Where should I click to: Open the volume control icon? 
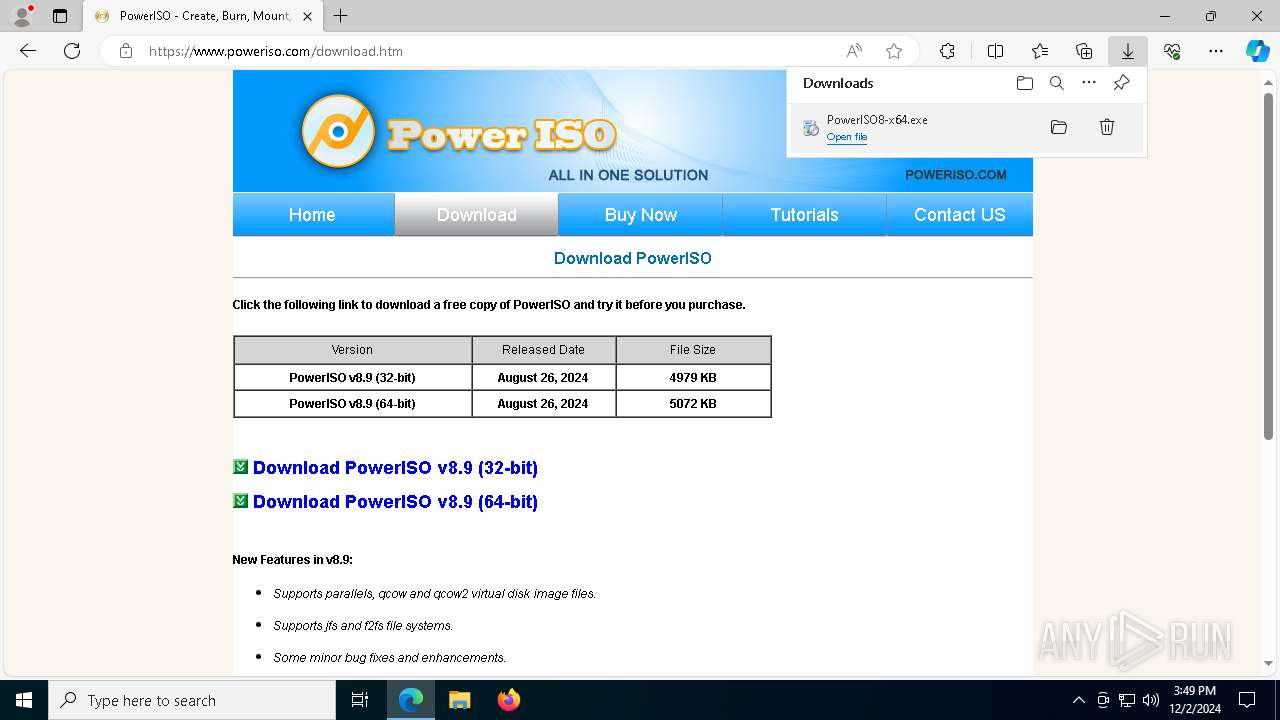point(1151,700)
